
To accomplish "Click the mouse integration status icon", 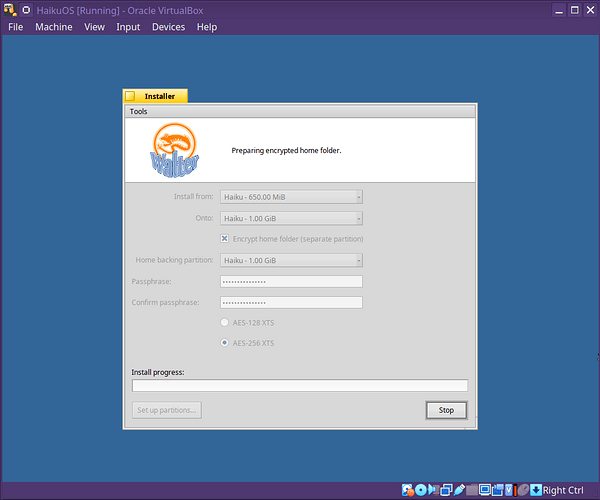I will pyautogui.click(x=523, y=490).
